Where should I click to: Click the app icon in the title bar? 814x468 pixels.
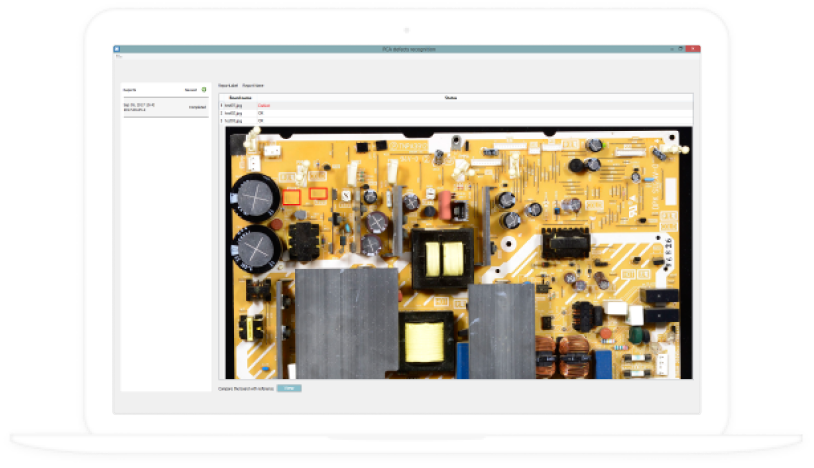(117, 48)
